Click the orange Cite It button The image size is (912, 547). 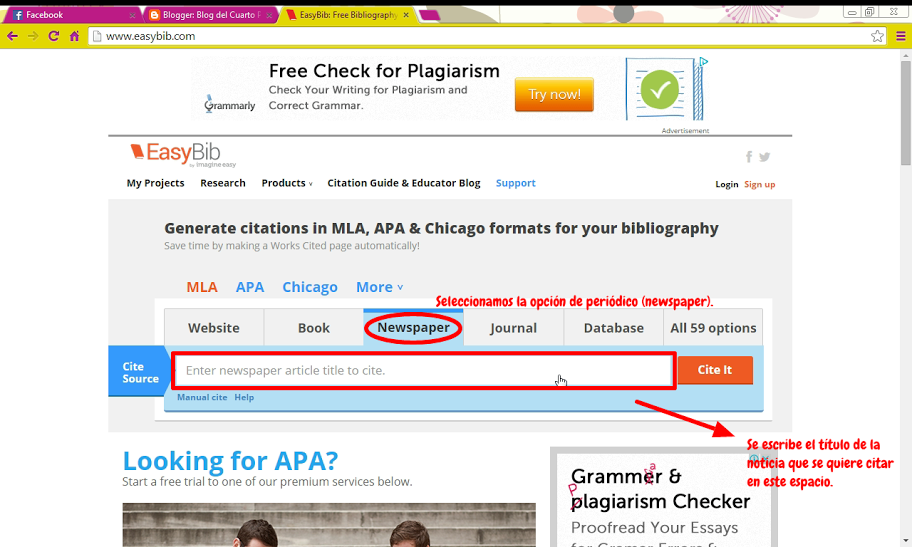click(715, 370)
